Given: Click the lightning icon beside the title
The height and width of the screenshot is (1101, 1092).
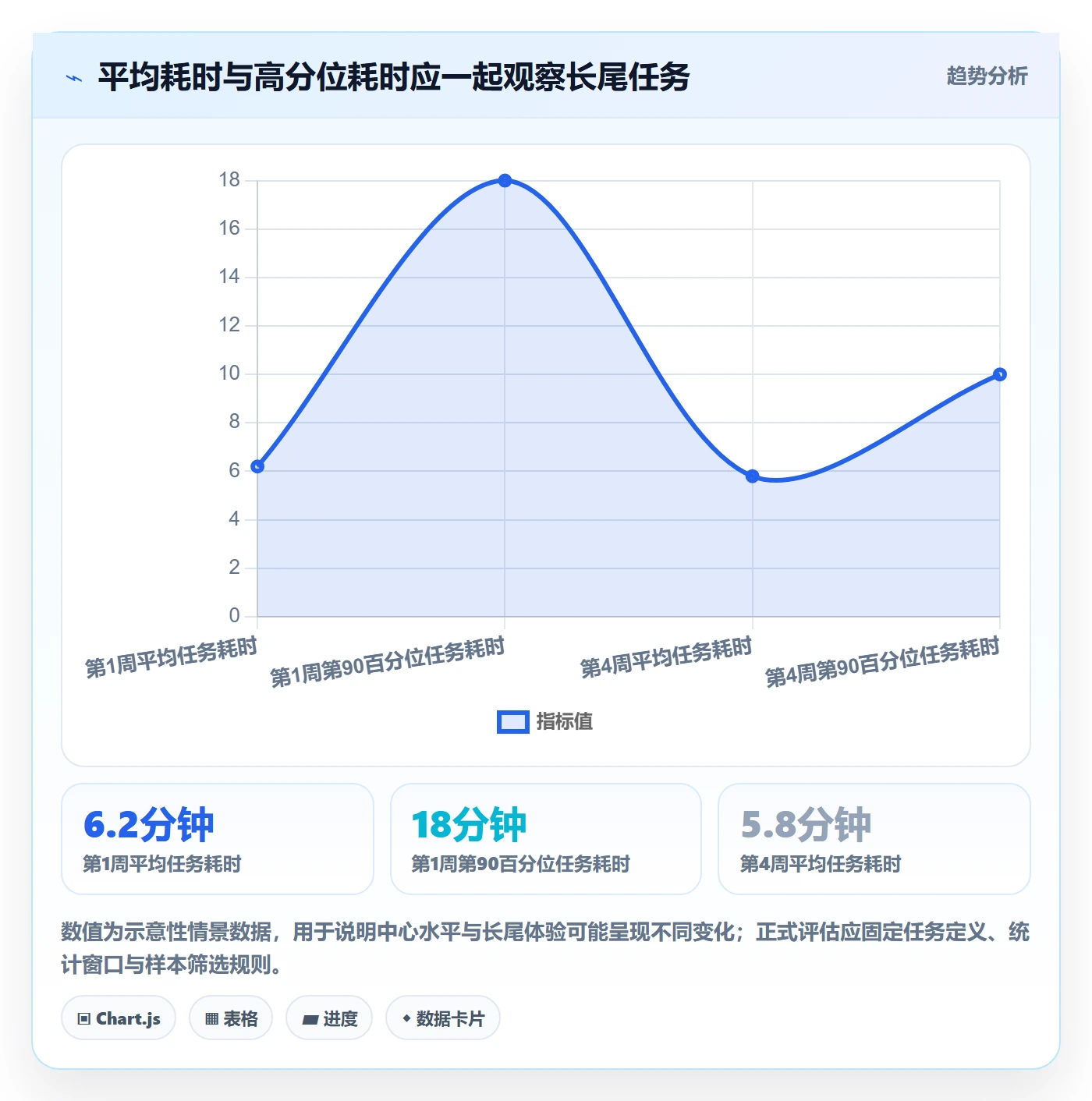Looking at the screenshot, I should (x=74, y=77).
